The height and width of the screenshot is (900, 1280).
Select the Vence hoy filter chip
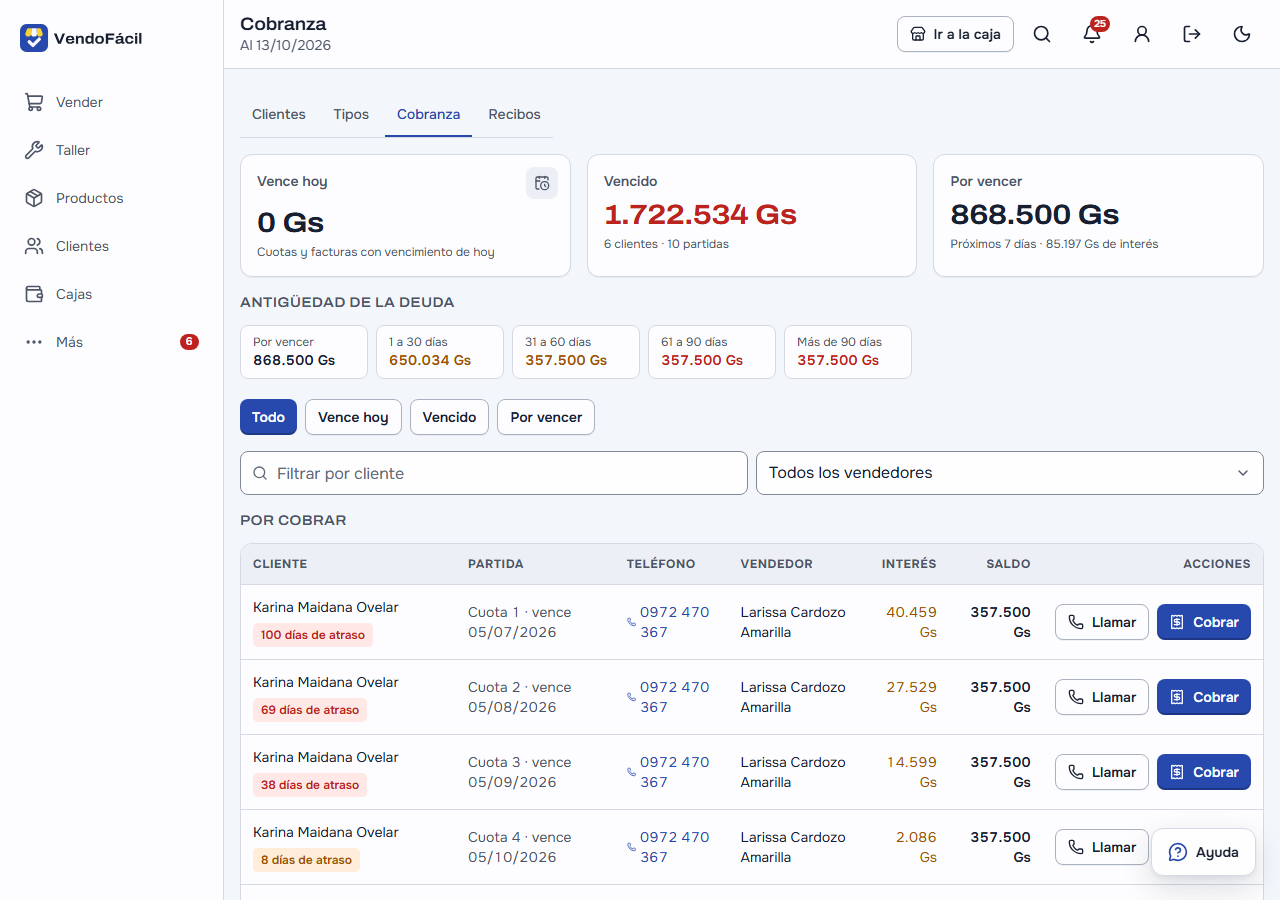(x=353, y=417)
